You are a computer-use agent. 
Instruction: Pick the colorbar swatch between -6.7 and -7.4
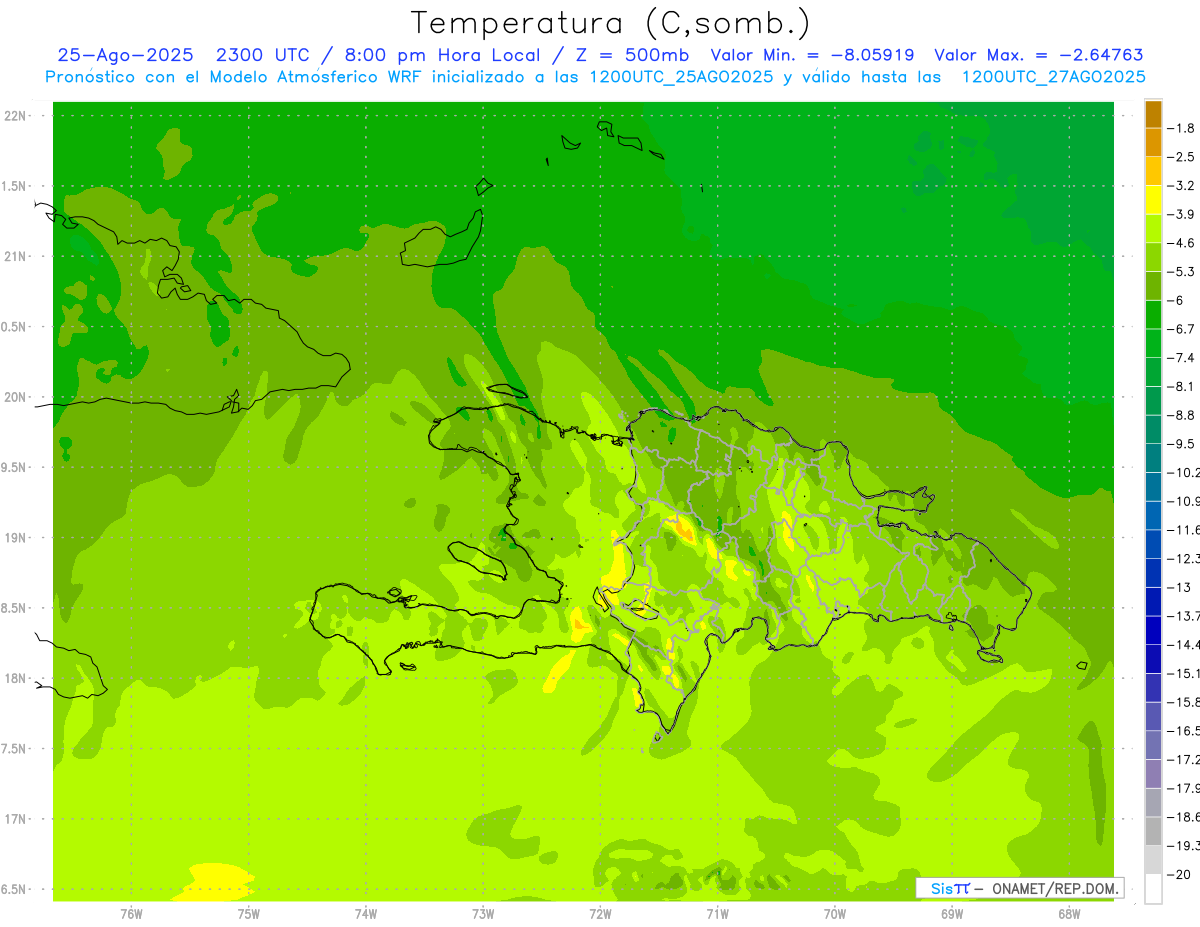(1153, 343)
